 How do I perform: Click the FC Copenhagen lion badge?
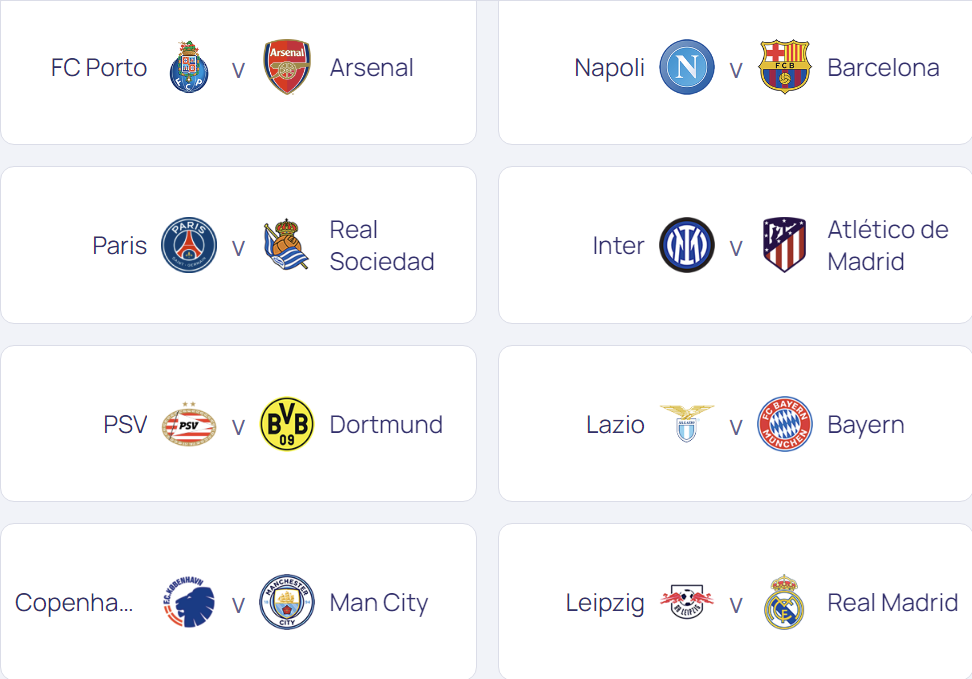(x=188, y=603)
